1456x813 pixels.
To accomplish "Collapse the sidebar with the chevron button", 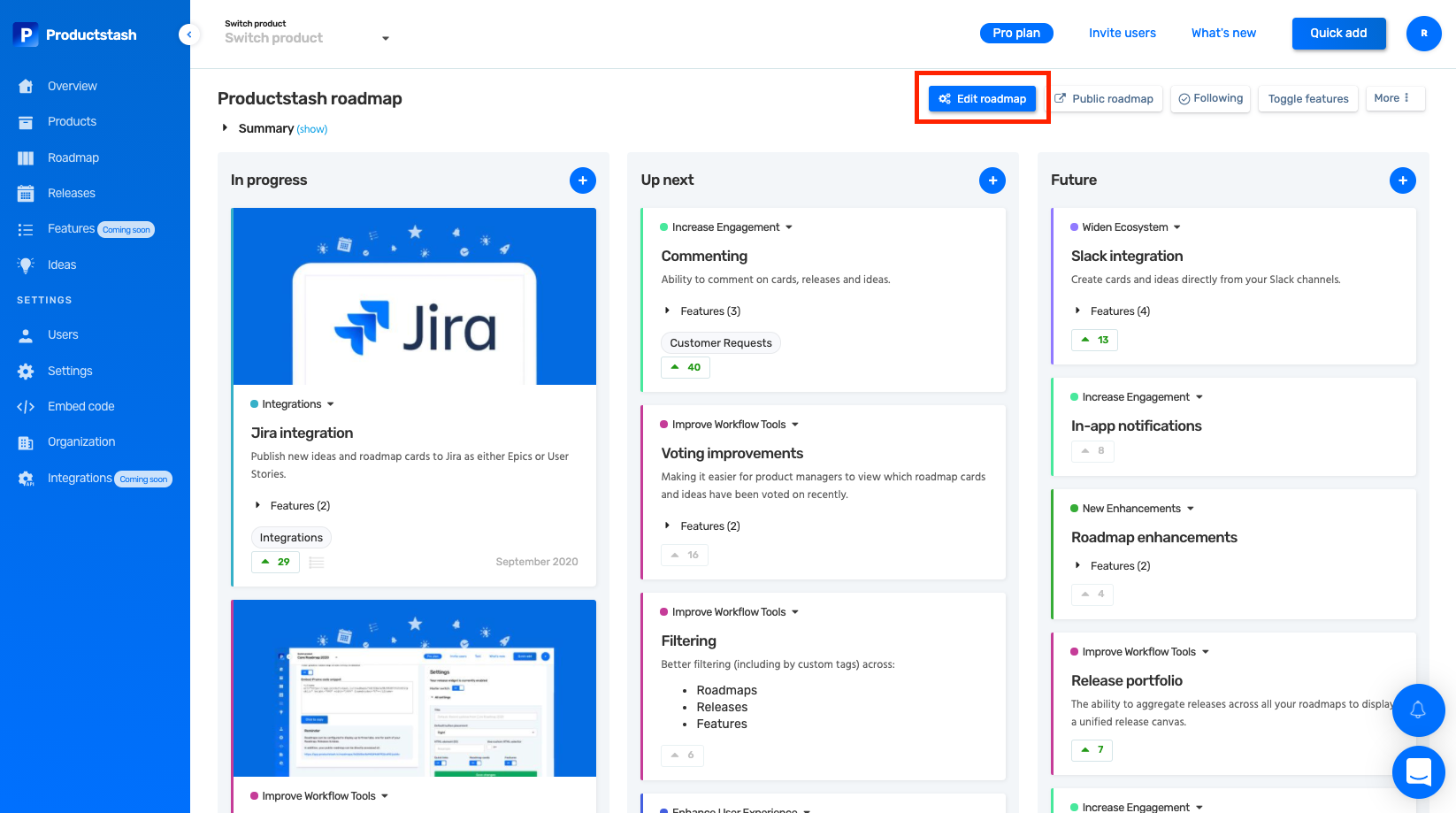I will (188, 35).
